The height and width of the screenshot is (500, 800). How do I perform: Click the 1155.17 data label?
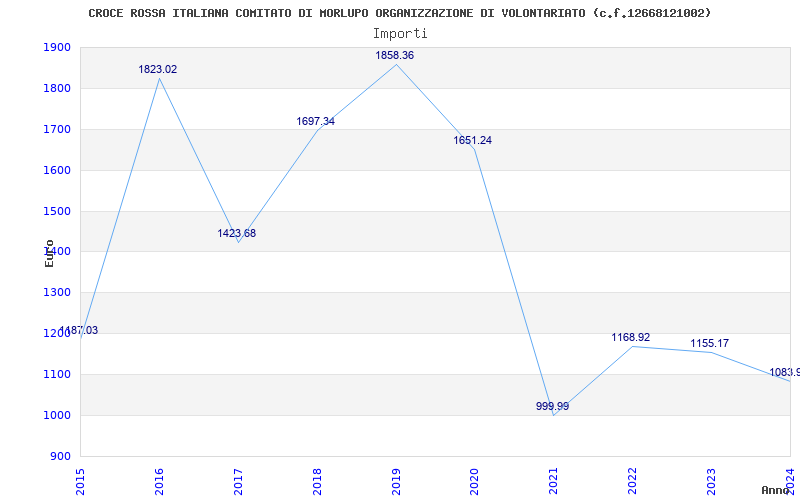click(710, 343)
